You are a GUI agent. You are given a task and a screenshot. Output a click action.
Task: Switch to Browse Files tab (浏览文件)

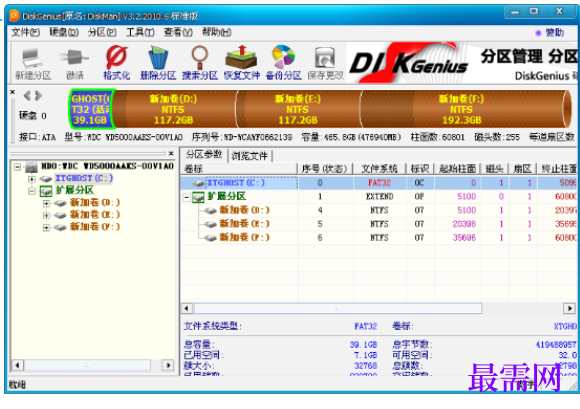pyautogui.click(x=249, y=156)
